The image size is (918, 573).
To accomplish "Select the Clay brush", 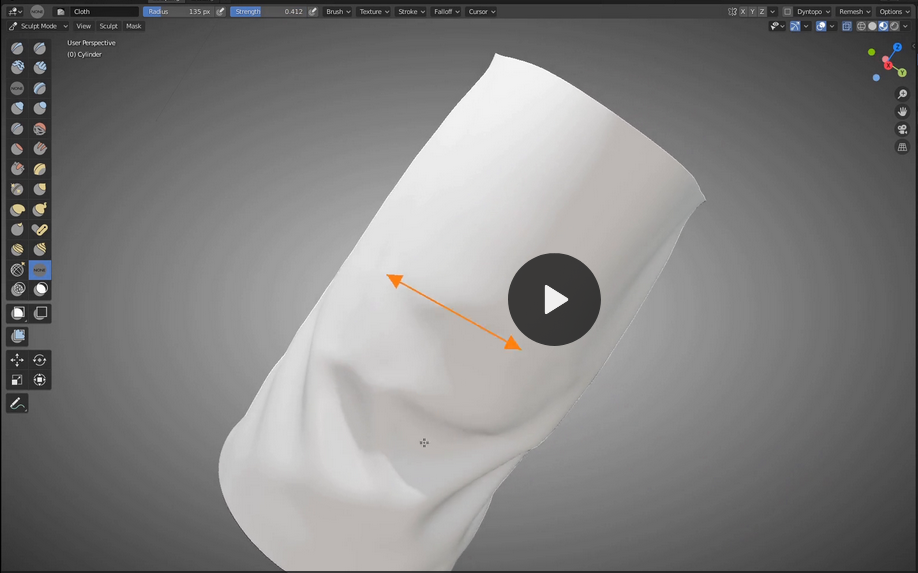I will 18,68.
